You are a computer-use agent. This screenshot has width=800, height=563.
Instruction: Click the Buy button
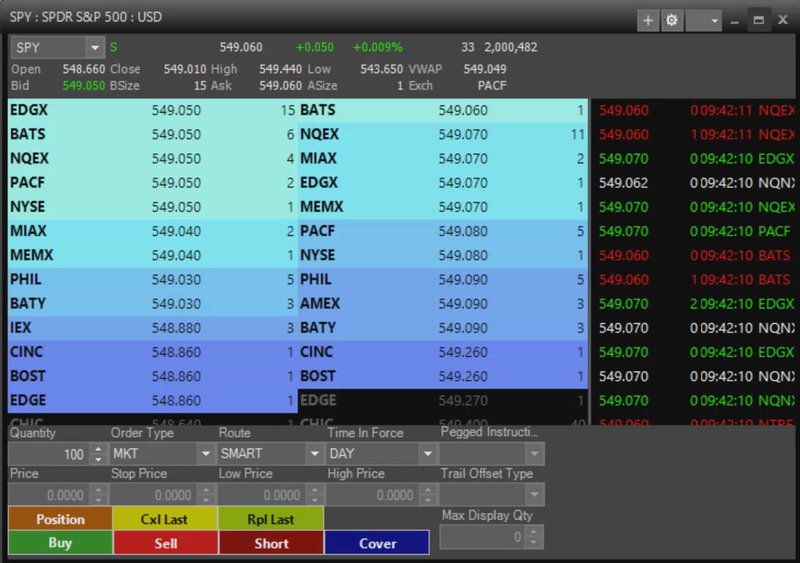click(60, 543)
